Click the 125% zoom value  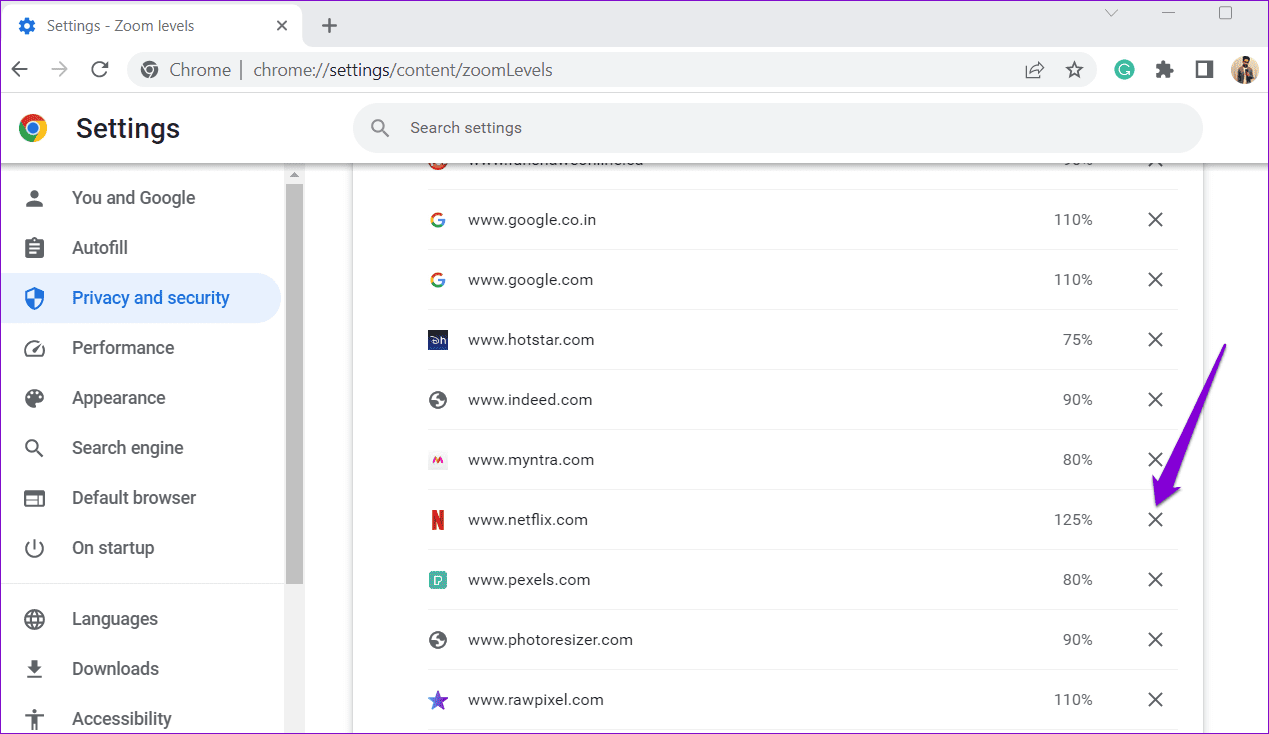[1073, 520]
